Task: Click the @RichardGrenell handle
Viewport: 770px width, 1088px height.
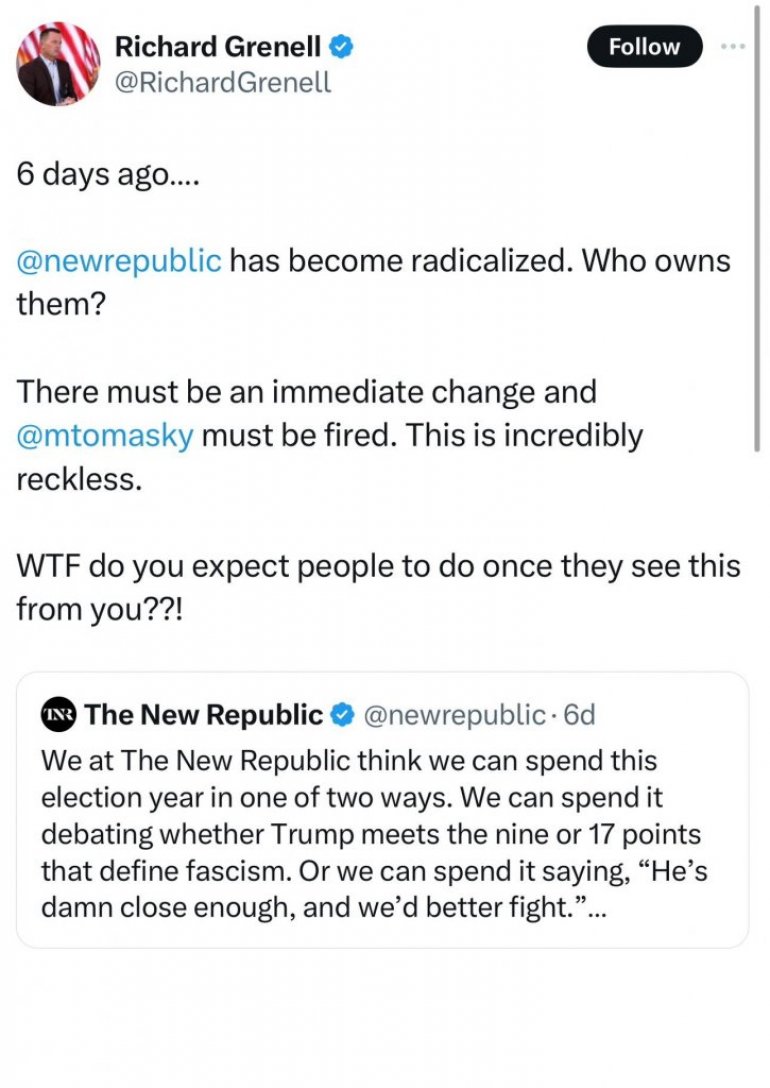Action: click(x=222, y=82)
